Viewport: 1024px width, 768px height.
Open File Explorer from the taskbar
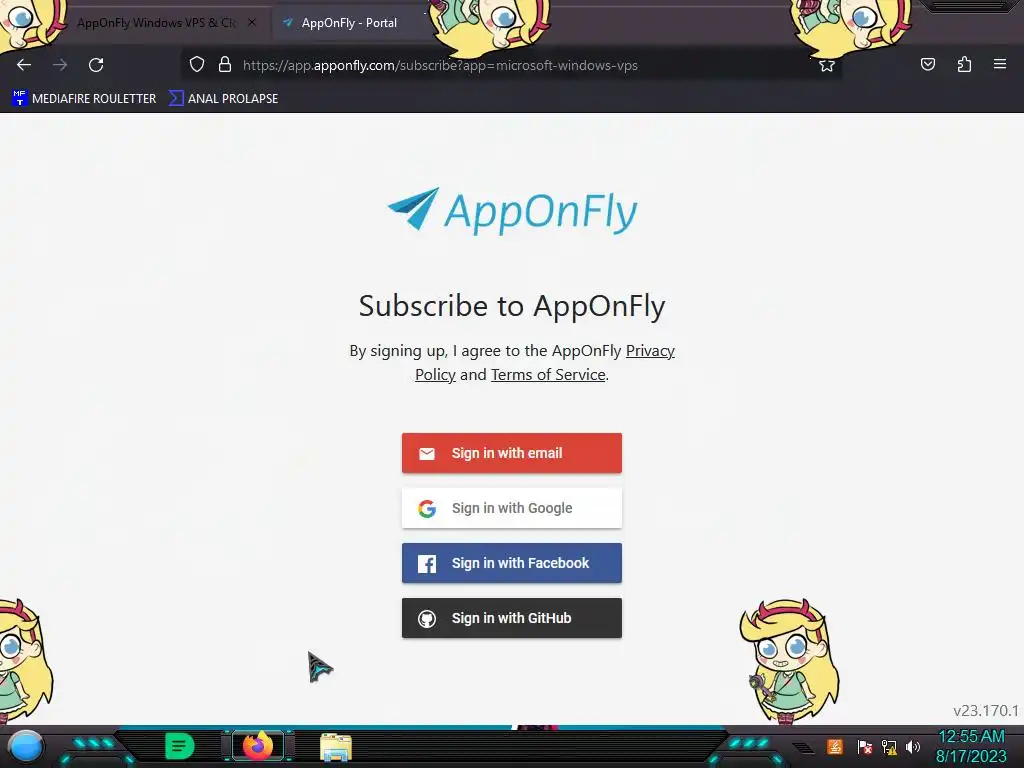336,747
